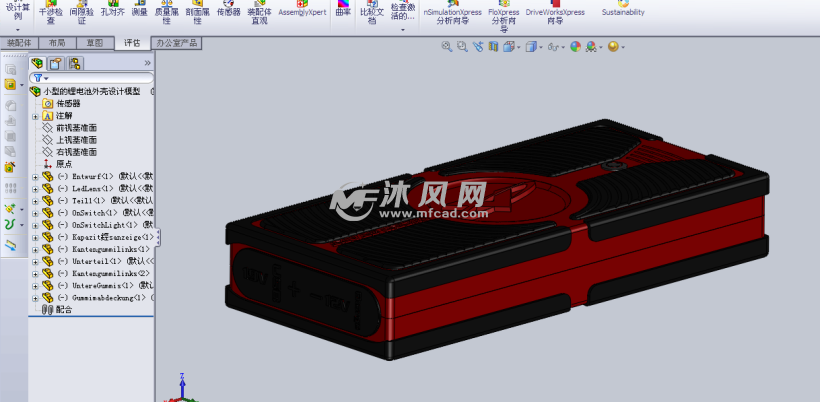Toggle Section View icon

(493, 47)
